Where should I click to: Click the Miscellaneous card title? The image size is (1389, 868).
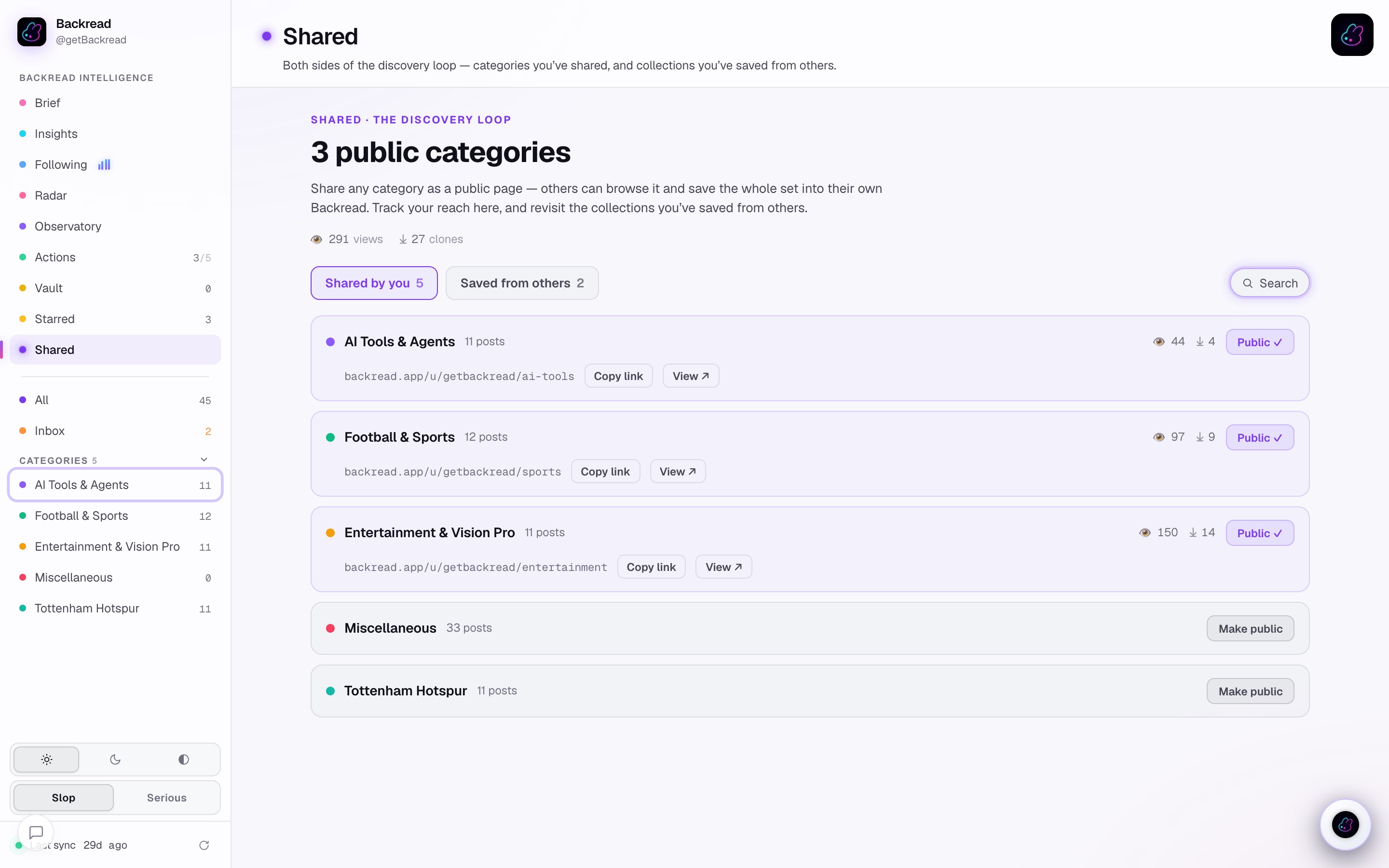point(390,628)
